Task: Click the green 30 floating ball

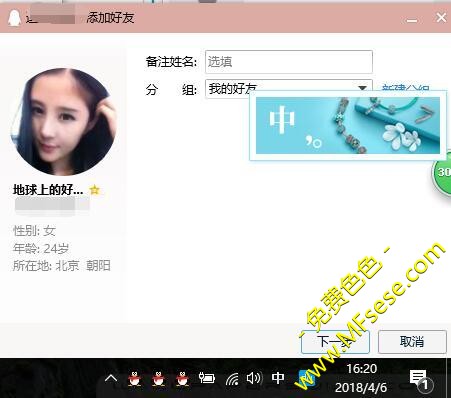Action: coord(442,173)
